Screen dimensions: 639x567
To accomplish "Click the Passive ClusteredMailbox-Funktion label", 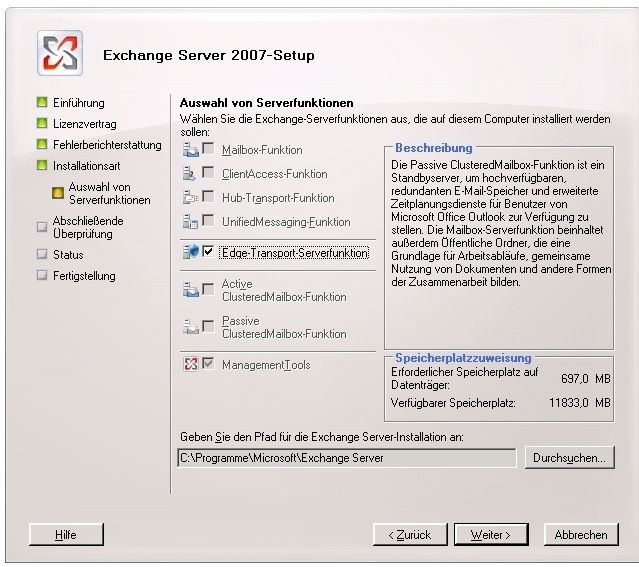I will (284, 327).
